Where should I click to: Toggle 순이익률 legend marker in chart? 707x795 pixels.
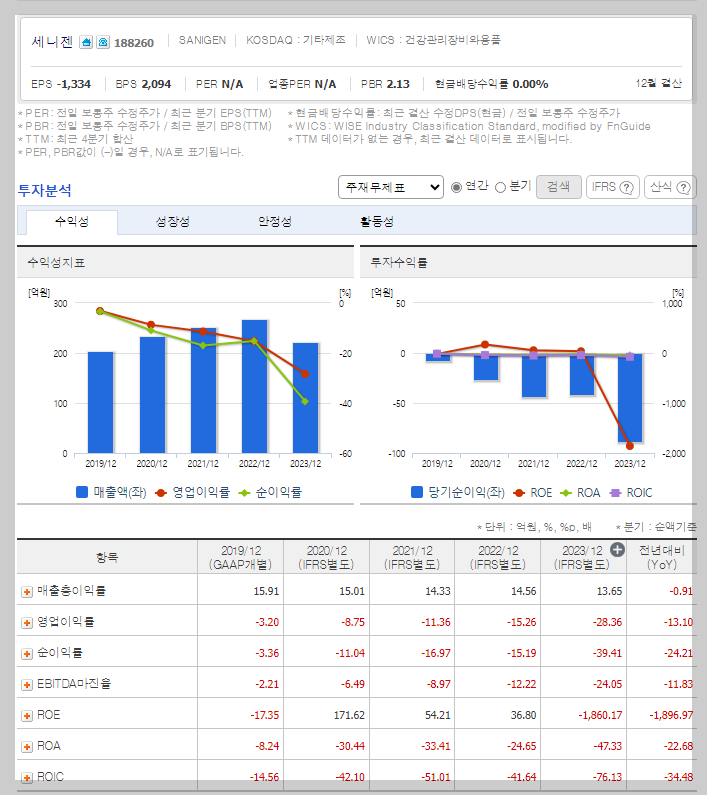tap(244, 492)
